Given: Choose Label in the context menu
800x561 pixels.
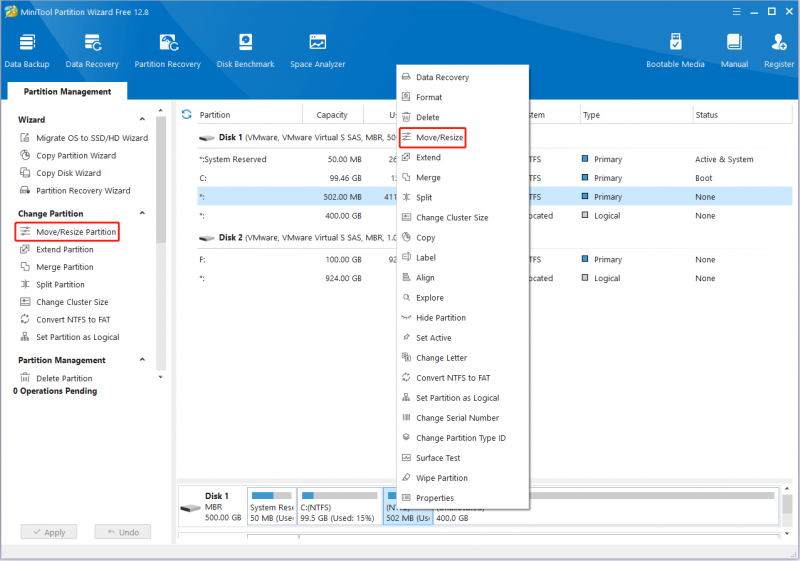Looking at the screenshot, I should pyautogui.click(x=463, y=258).
